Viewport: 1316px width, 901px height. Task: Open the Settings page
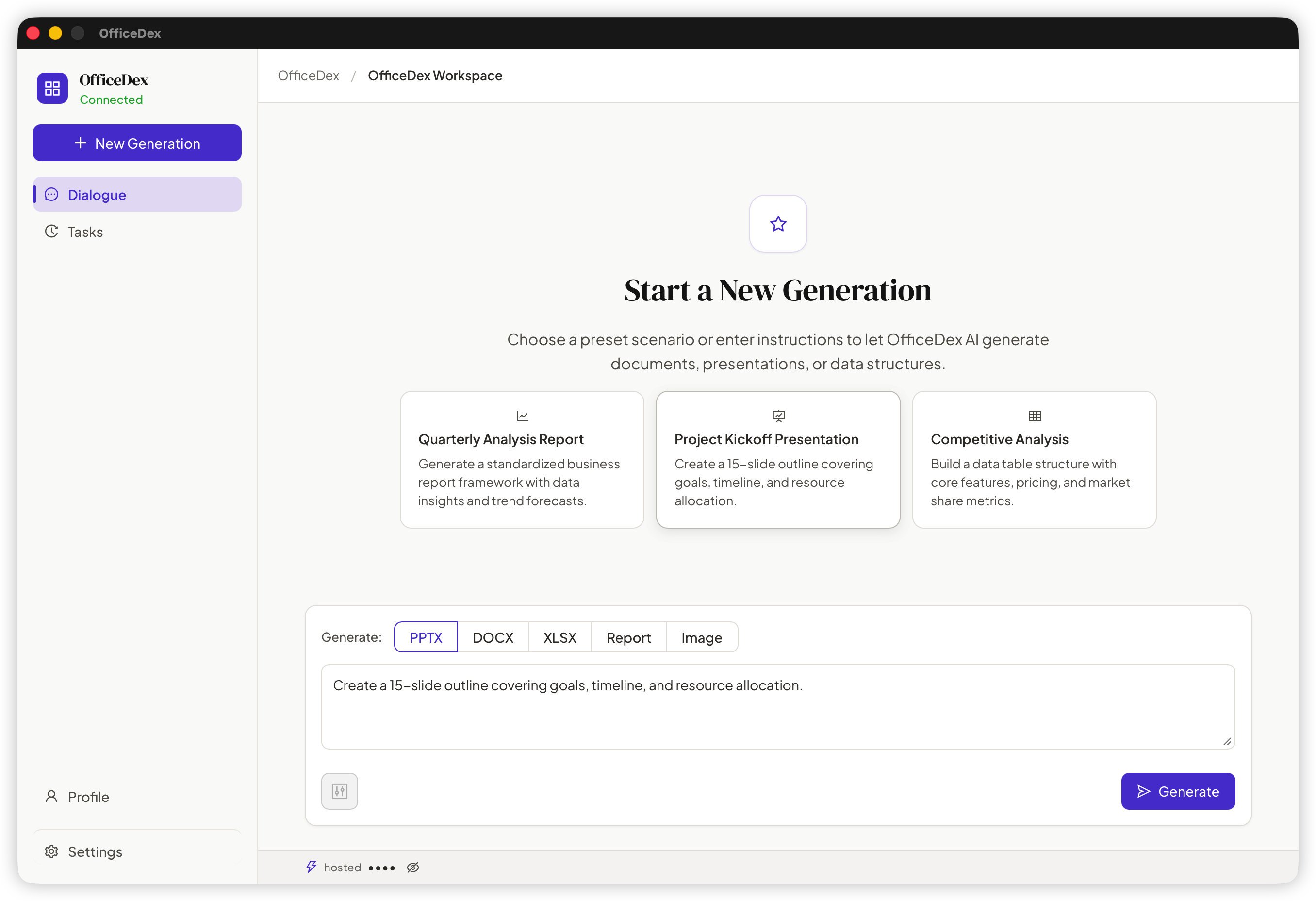click(x=137, y=851)
